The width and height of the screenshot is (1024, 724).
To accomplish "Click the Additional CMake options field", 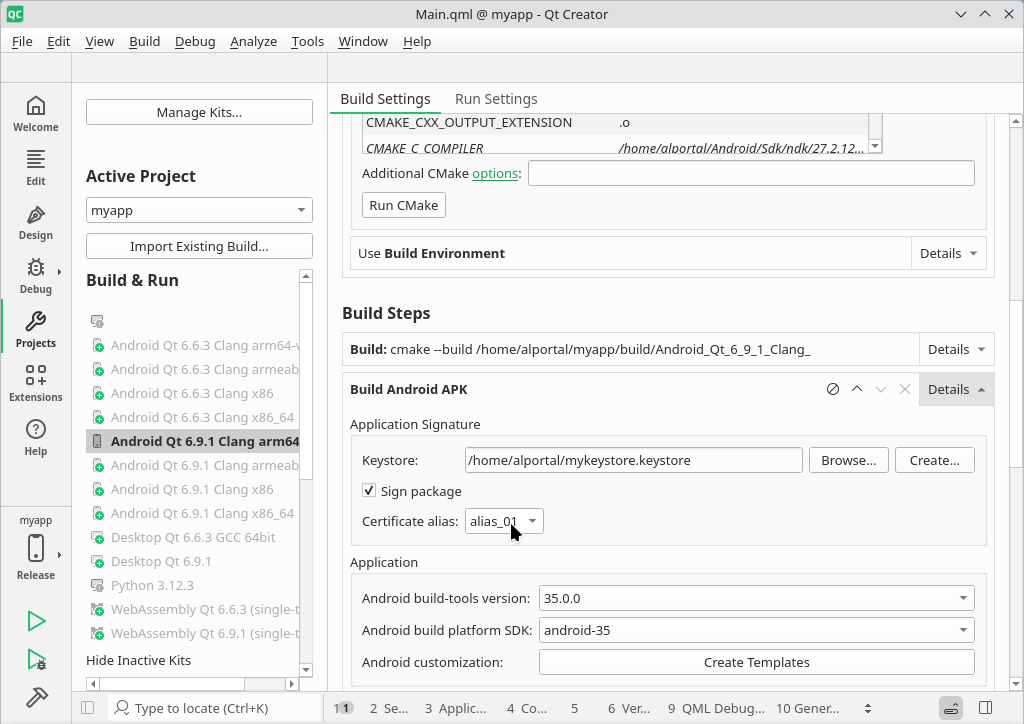I will tap(751, 173).
